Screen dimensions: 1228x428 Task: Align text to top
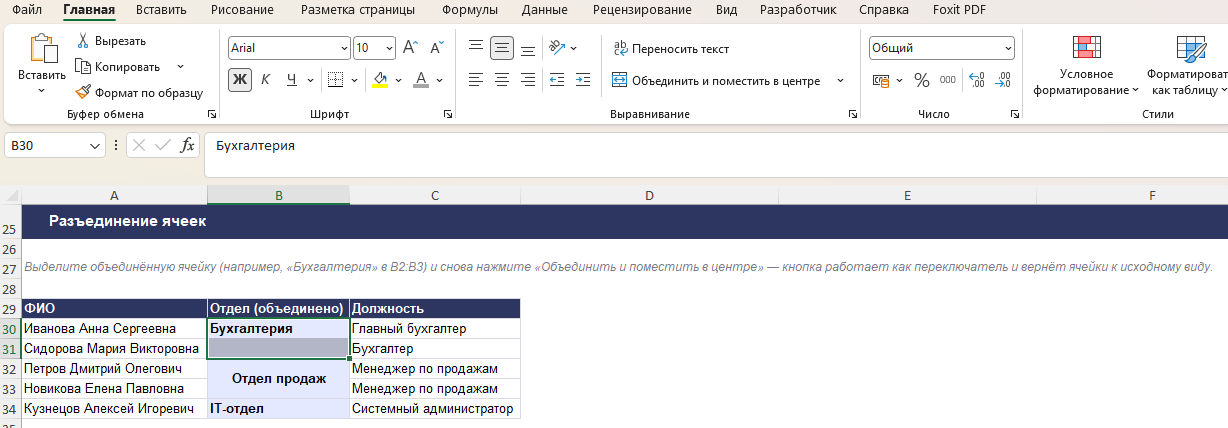click(x=476, y=47)
